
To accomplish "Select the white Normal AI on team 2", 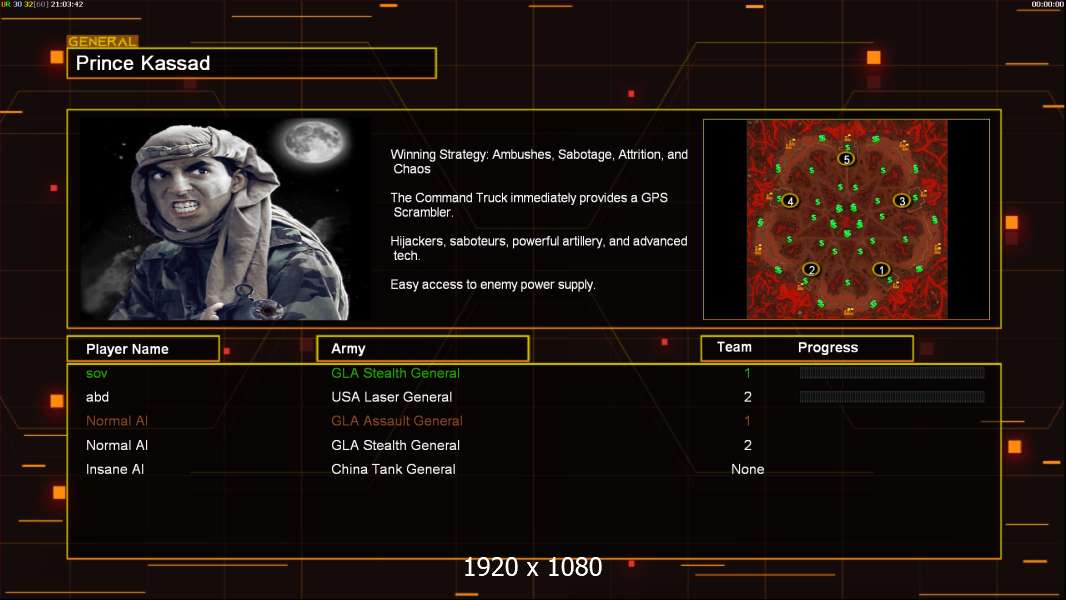I will click(117, 445).
